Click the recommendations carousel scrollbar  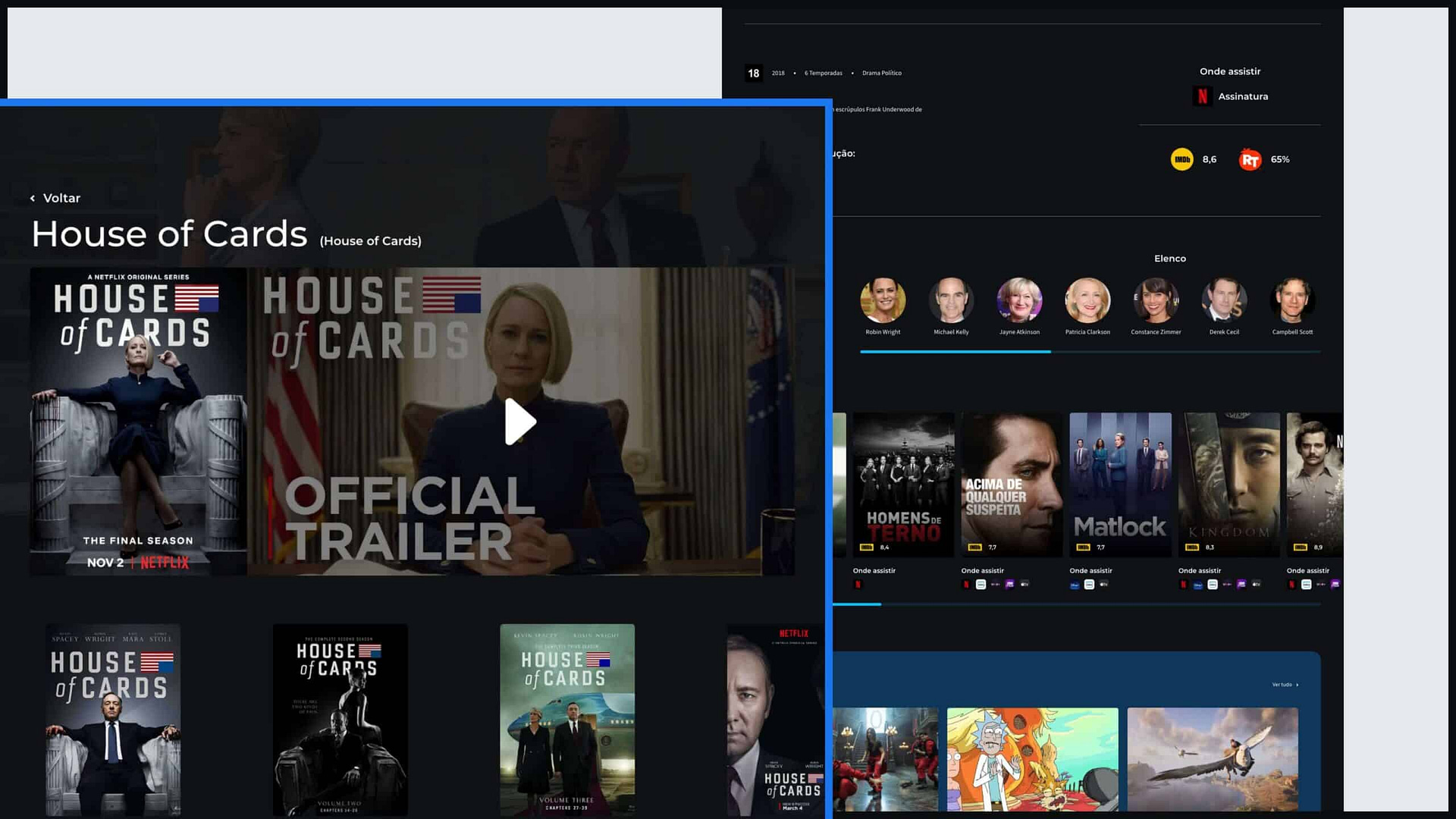(1077, 604)
